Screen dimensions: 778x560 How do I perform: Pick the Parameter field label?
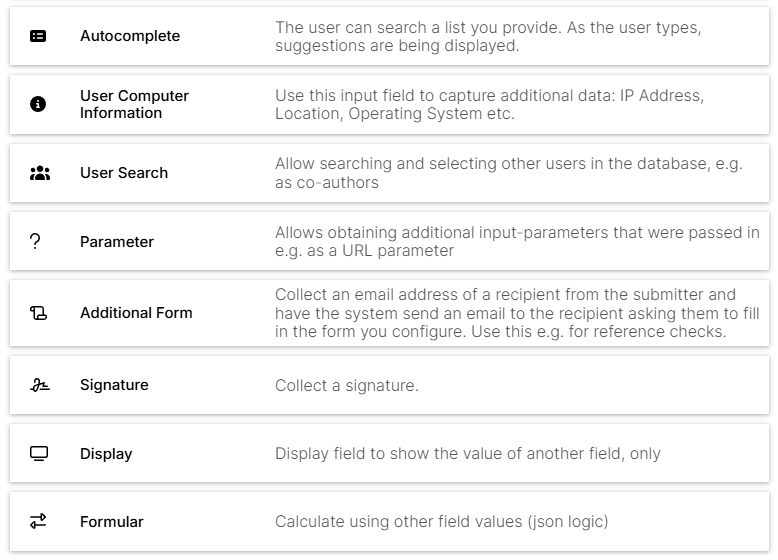tap(117, 242)
